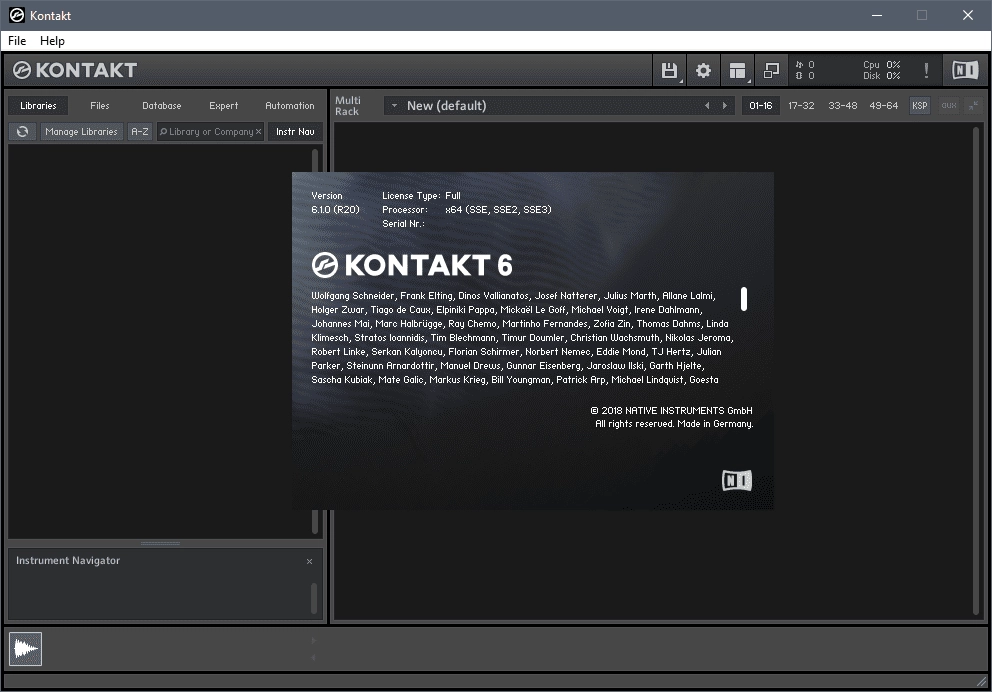Screen dimensions: 992x692
Task: Click the Cpu 0% meter readout
Action: [x=882, y=65]
